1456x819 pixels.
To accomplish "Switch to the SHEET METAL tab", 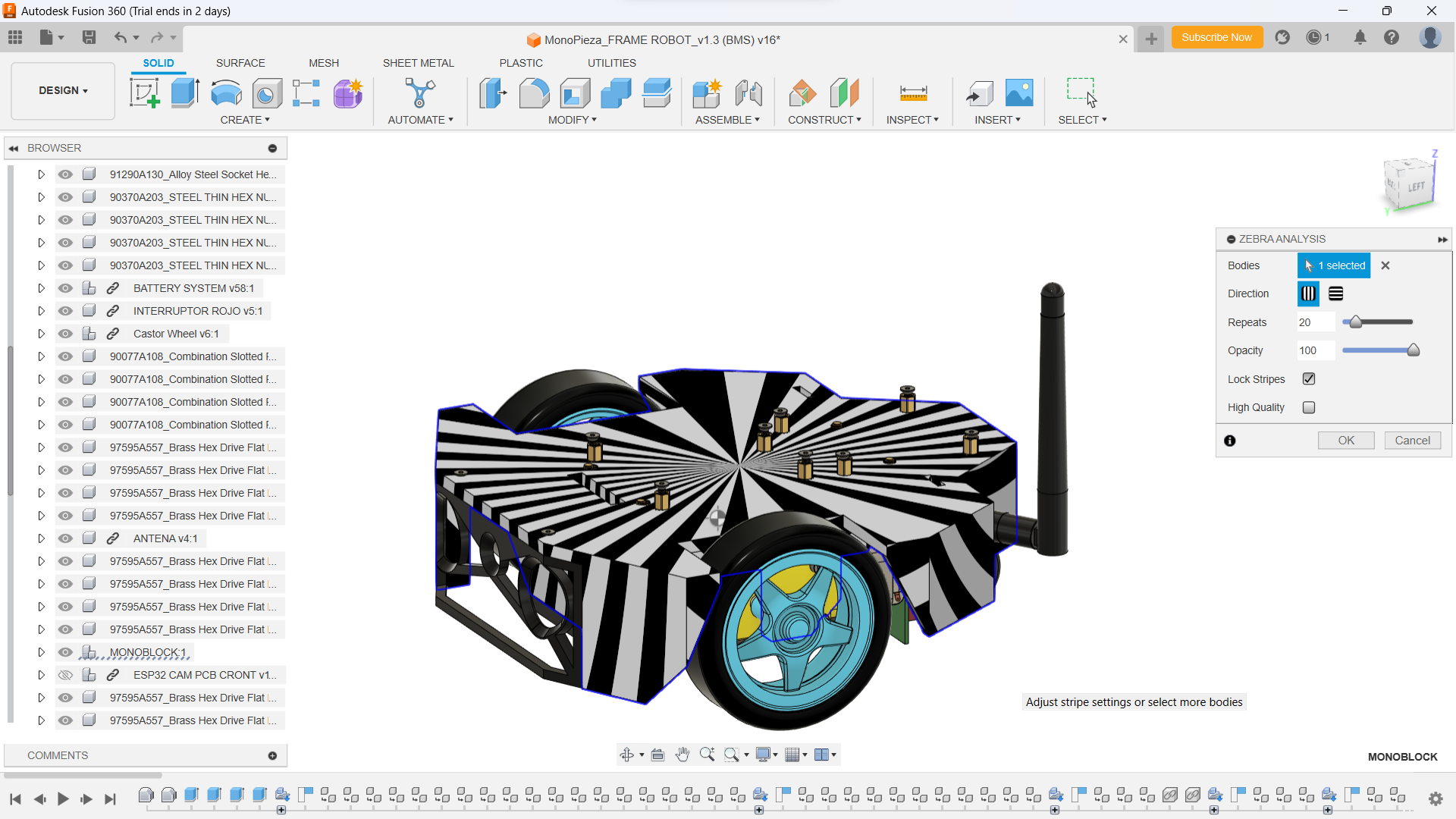I will pyautogui.click(x=418, y=63).
